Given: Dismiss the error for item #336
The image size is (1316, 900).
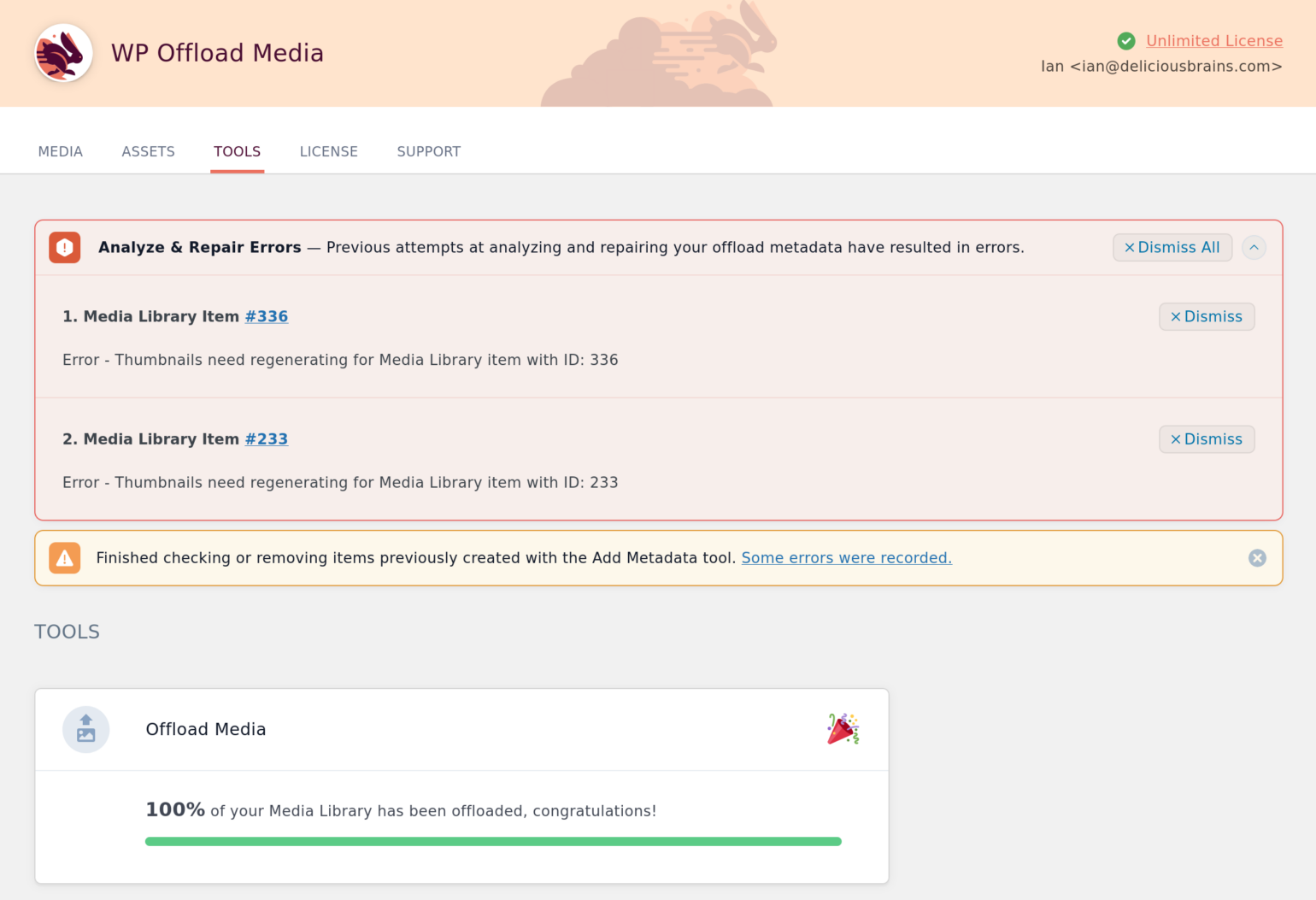Looking at the screenshot, I should coord(1207,317).
